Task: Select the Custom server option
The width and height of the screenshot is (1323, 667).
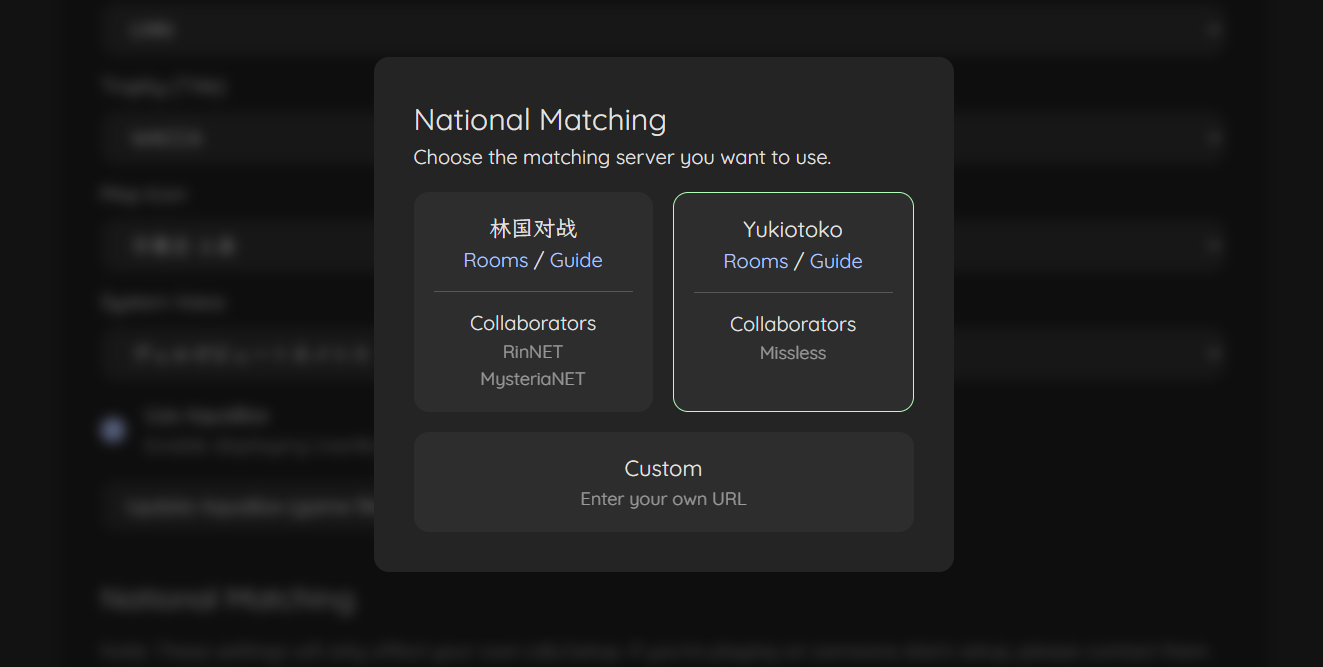Action: tap(663, 482)
